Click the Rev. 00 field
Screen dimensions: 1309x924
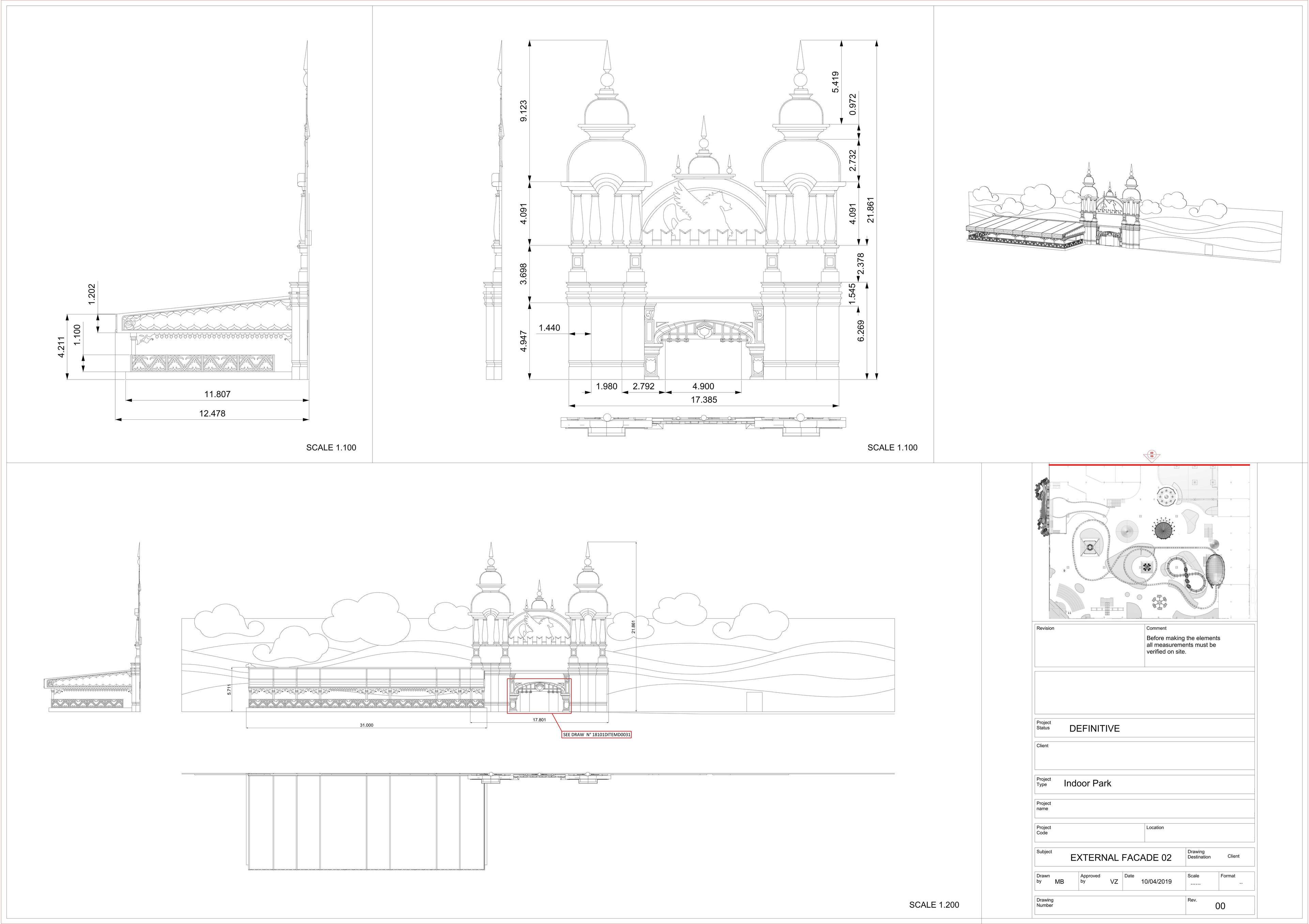click(x=1219, y=906)
